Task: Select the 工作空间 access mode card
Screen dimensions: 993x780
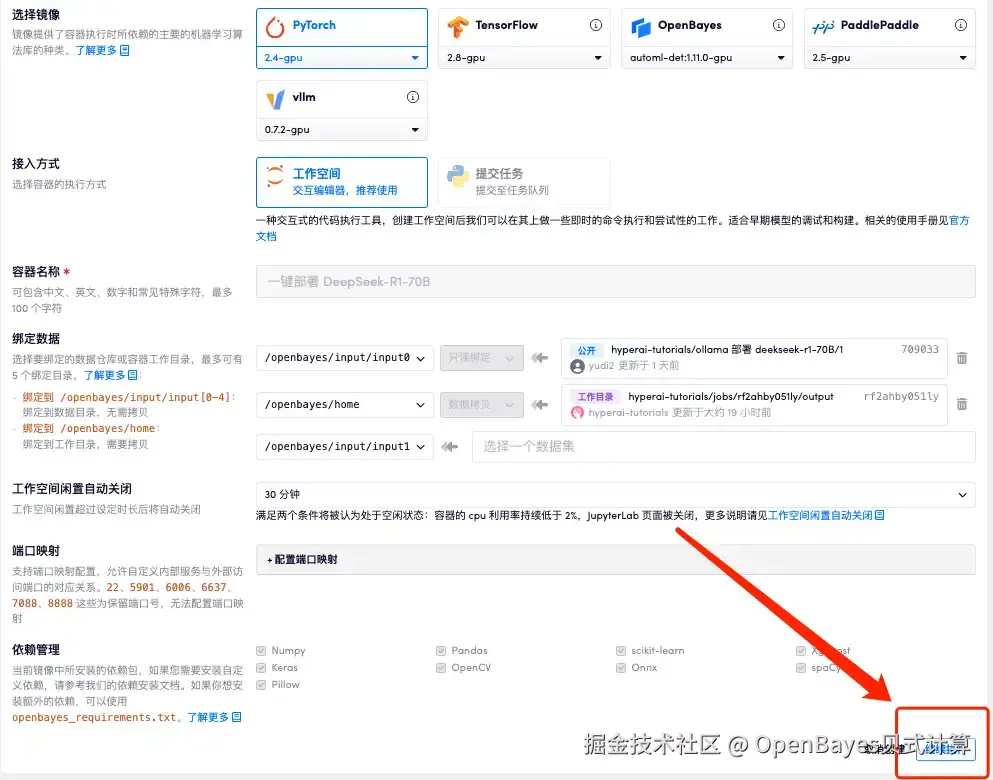Action: click(x=342, y=182)
